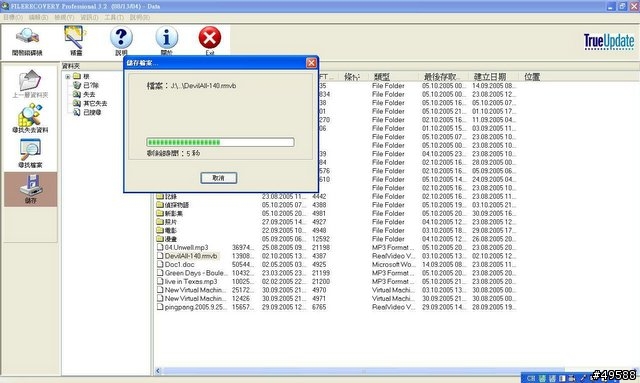The width and height of the screenshot is (640, 383).
Task: Select New Virtual Machin... file sized 12426
Action: [191, 298]
